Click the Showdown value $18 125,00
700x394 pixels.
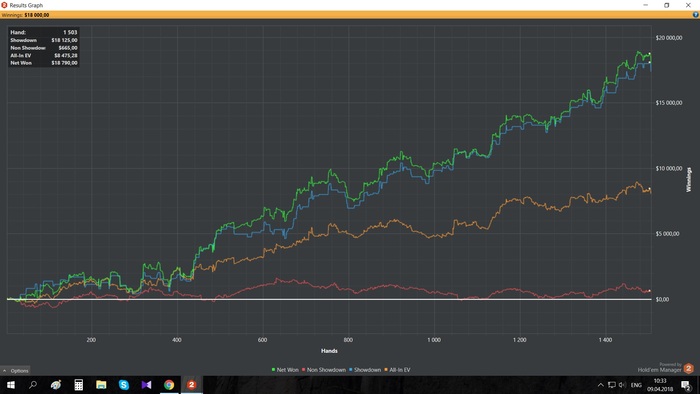click(x=64, y=40)
